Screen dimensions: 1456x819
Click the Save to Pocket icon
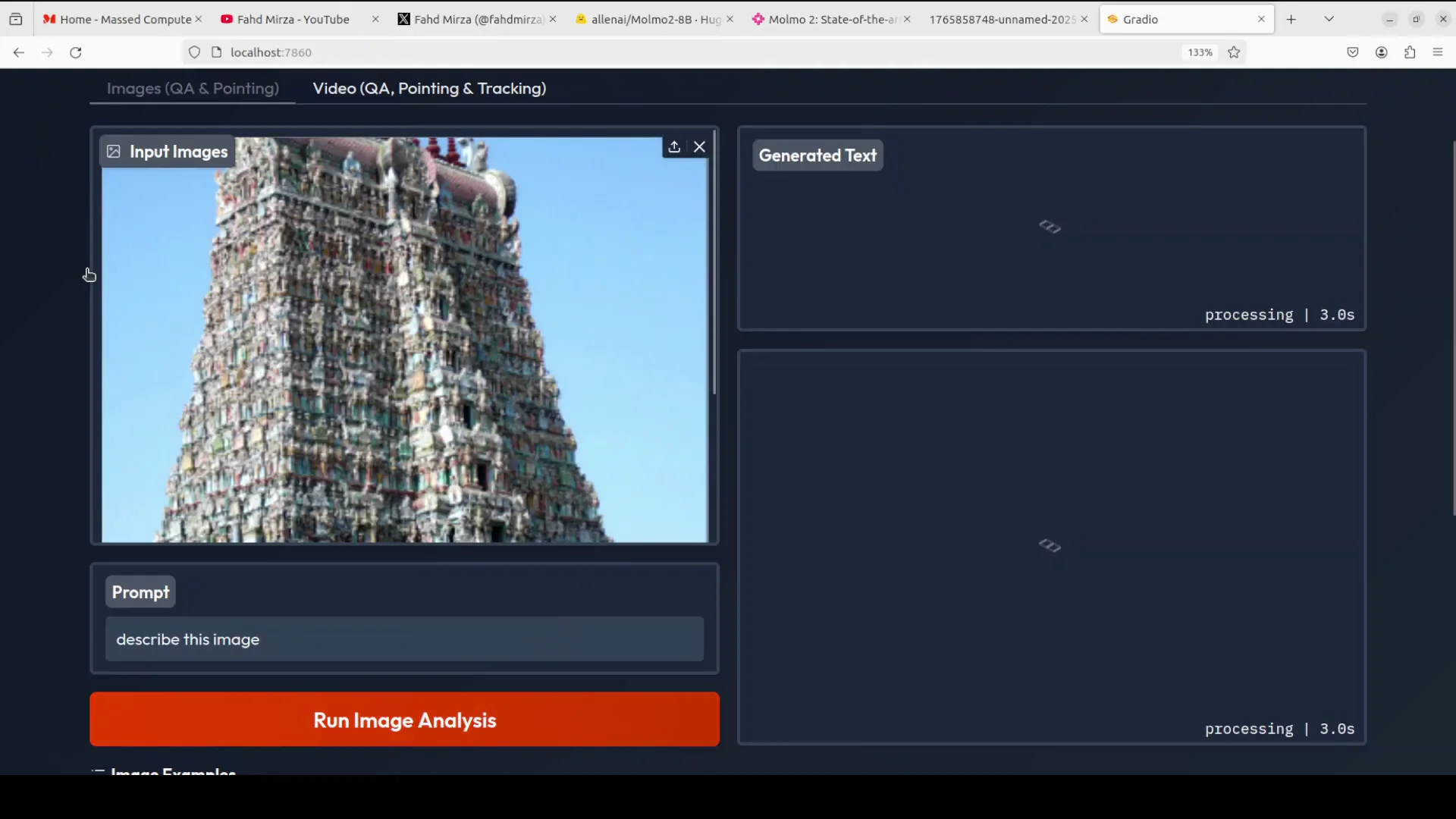click(x=1352, y=52)
